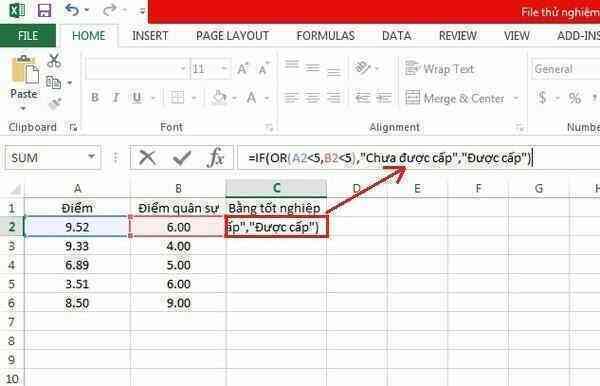
Task: Toggle Wrap Text
Action: coord(440,69)
